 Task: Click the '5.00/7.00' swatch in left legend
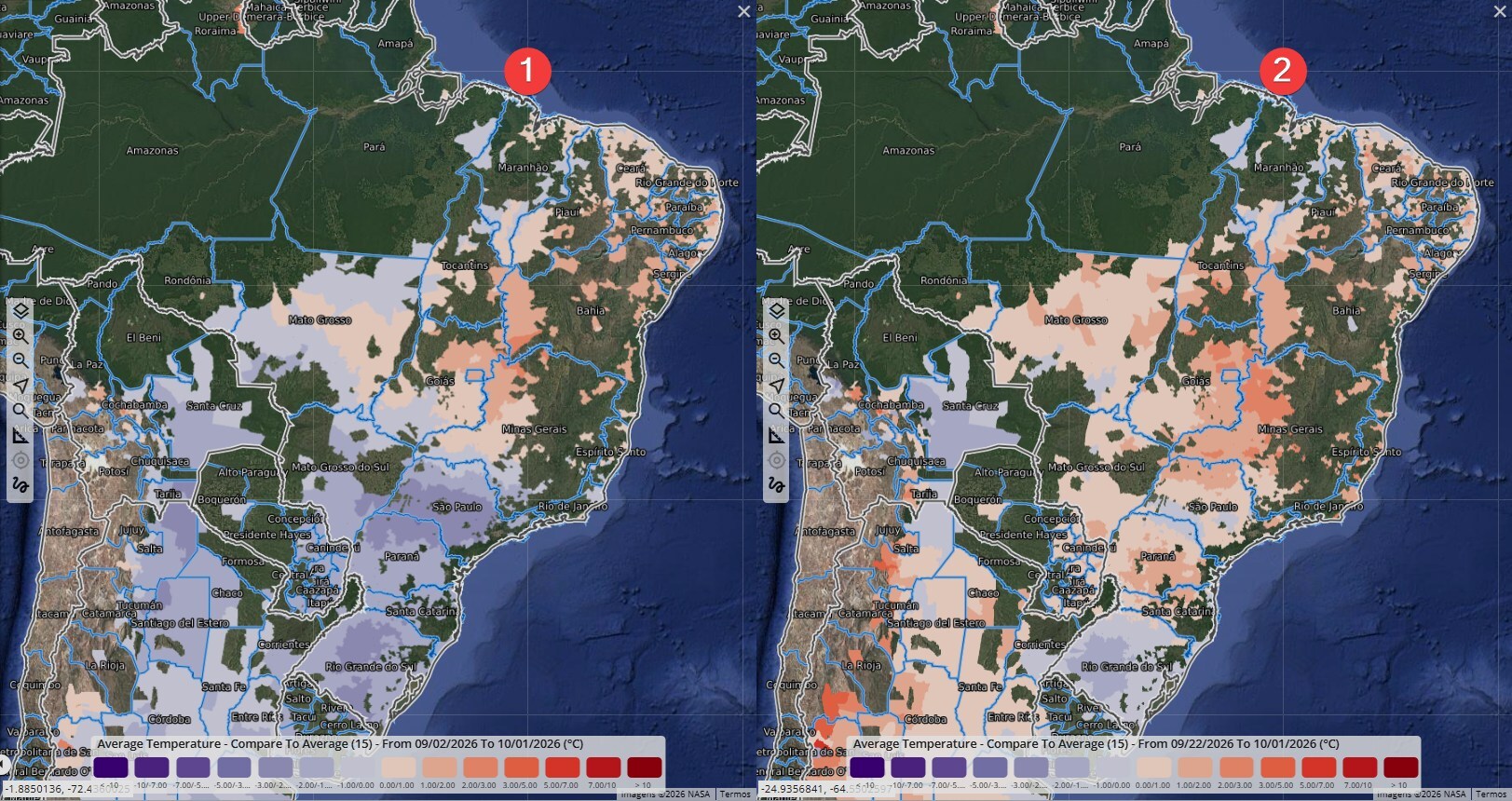click(x=563, y=767)
